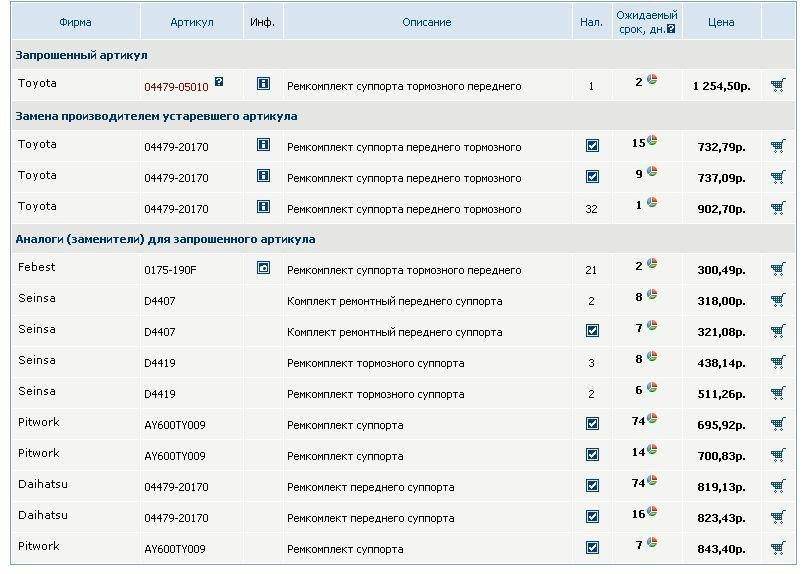Open the info icon for Toyota 04479-05010
807x574 pixels.
tap(264, 85)
